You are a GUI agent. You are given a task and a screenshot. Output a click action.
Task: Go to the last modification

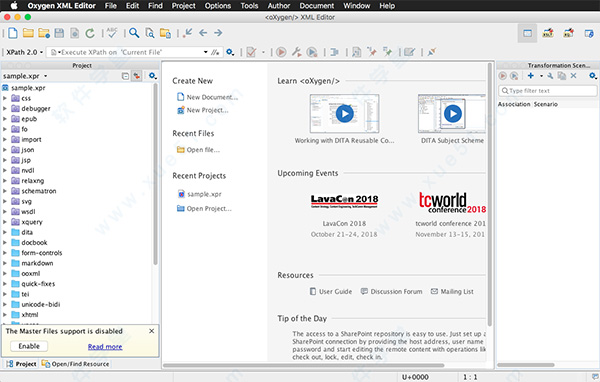[188, 33]
